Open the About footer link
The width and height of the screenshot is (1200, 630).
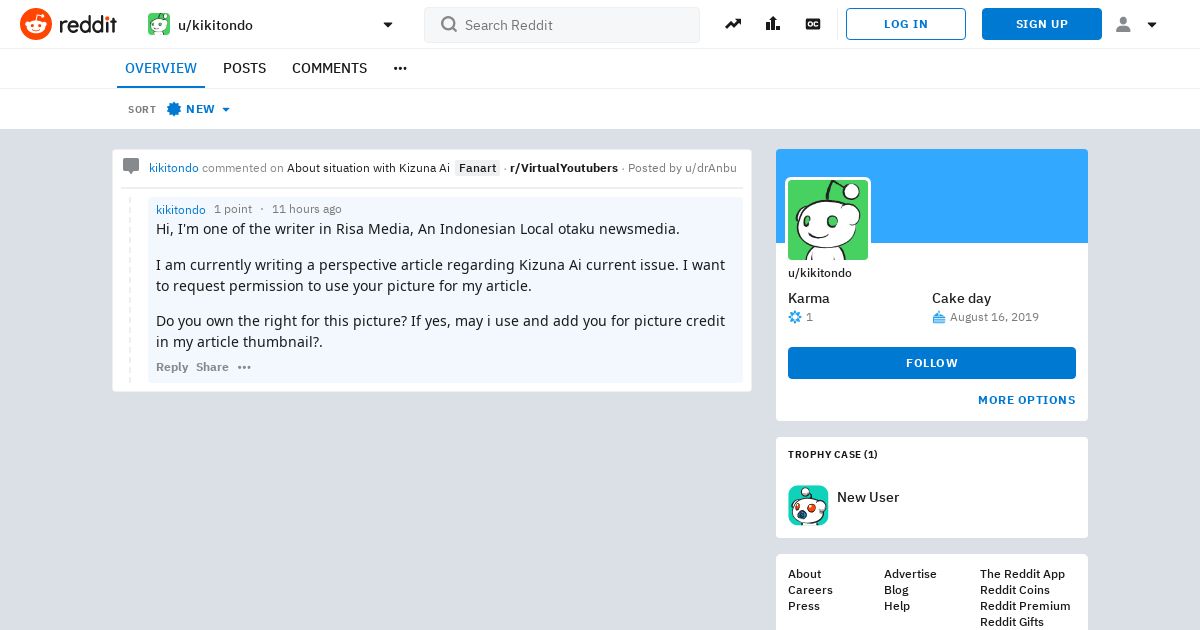coord(804,574)
